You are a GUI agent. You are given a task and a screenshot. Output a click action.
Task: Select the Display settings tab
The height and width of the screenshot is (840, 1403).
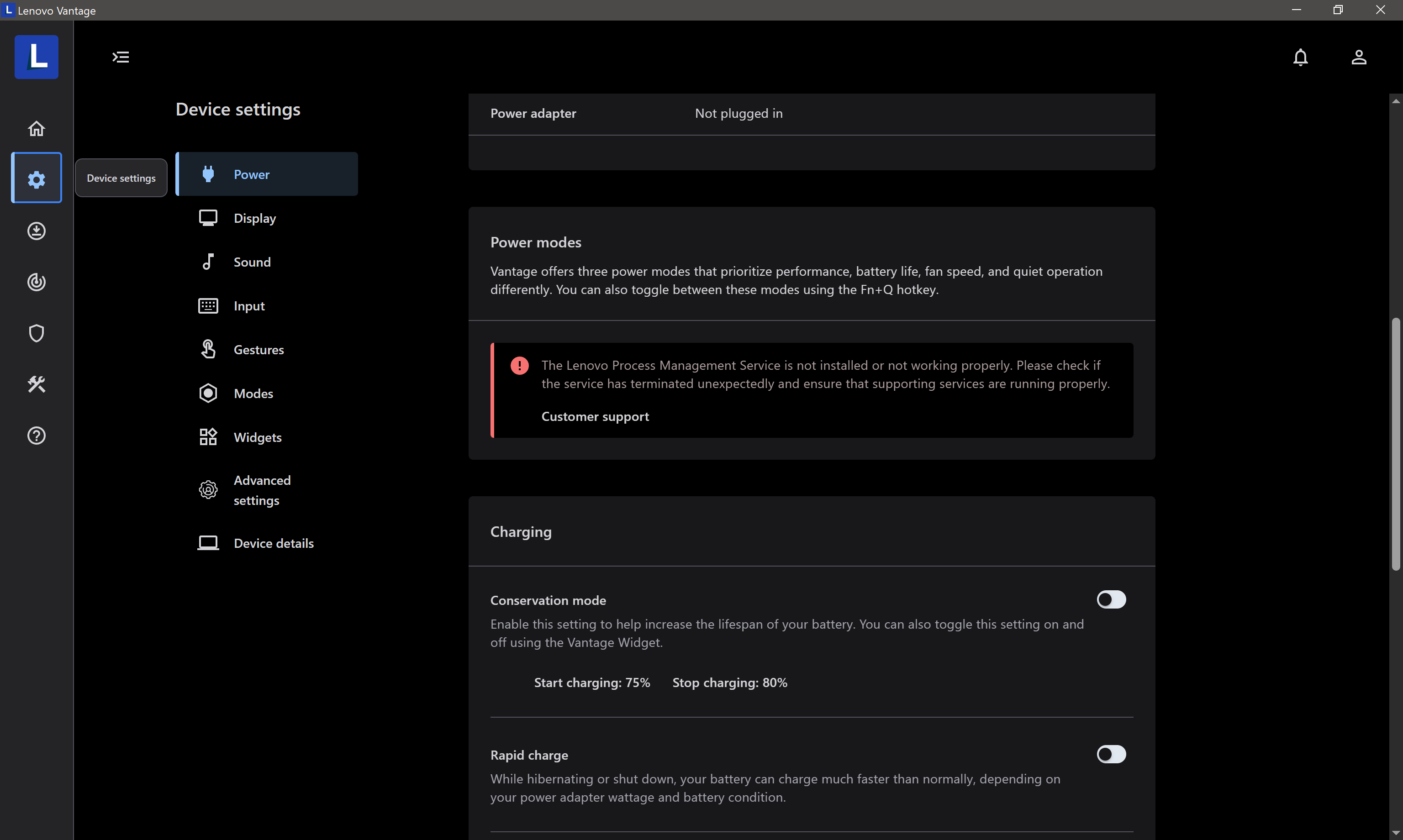pyautogui.click(x=254, y=218)
